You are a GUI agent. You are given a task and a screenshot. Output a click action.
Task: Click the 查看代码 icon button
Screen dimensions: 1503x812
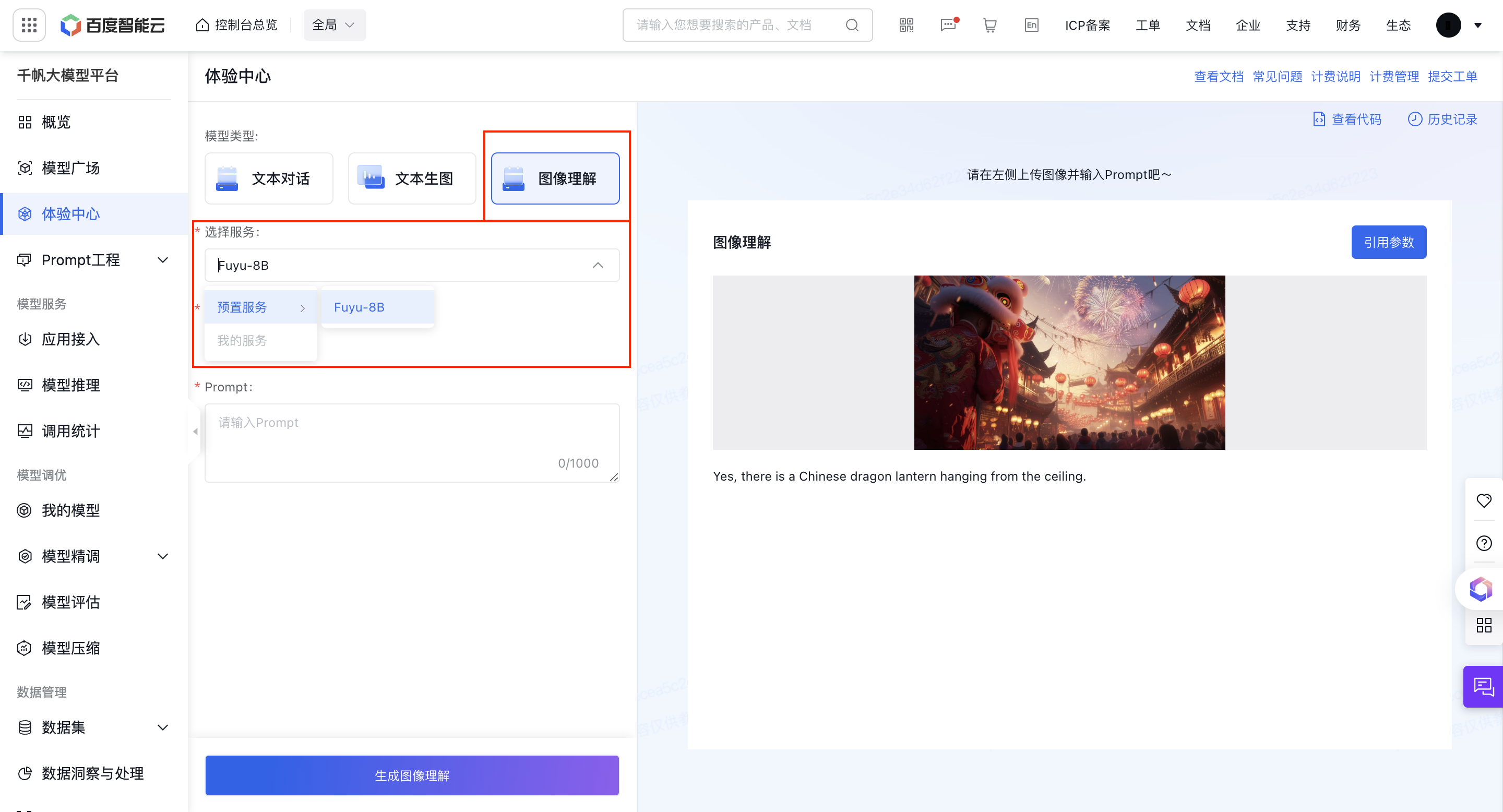pyautogui.click(x=1319, y=119)
